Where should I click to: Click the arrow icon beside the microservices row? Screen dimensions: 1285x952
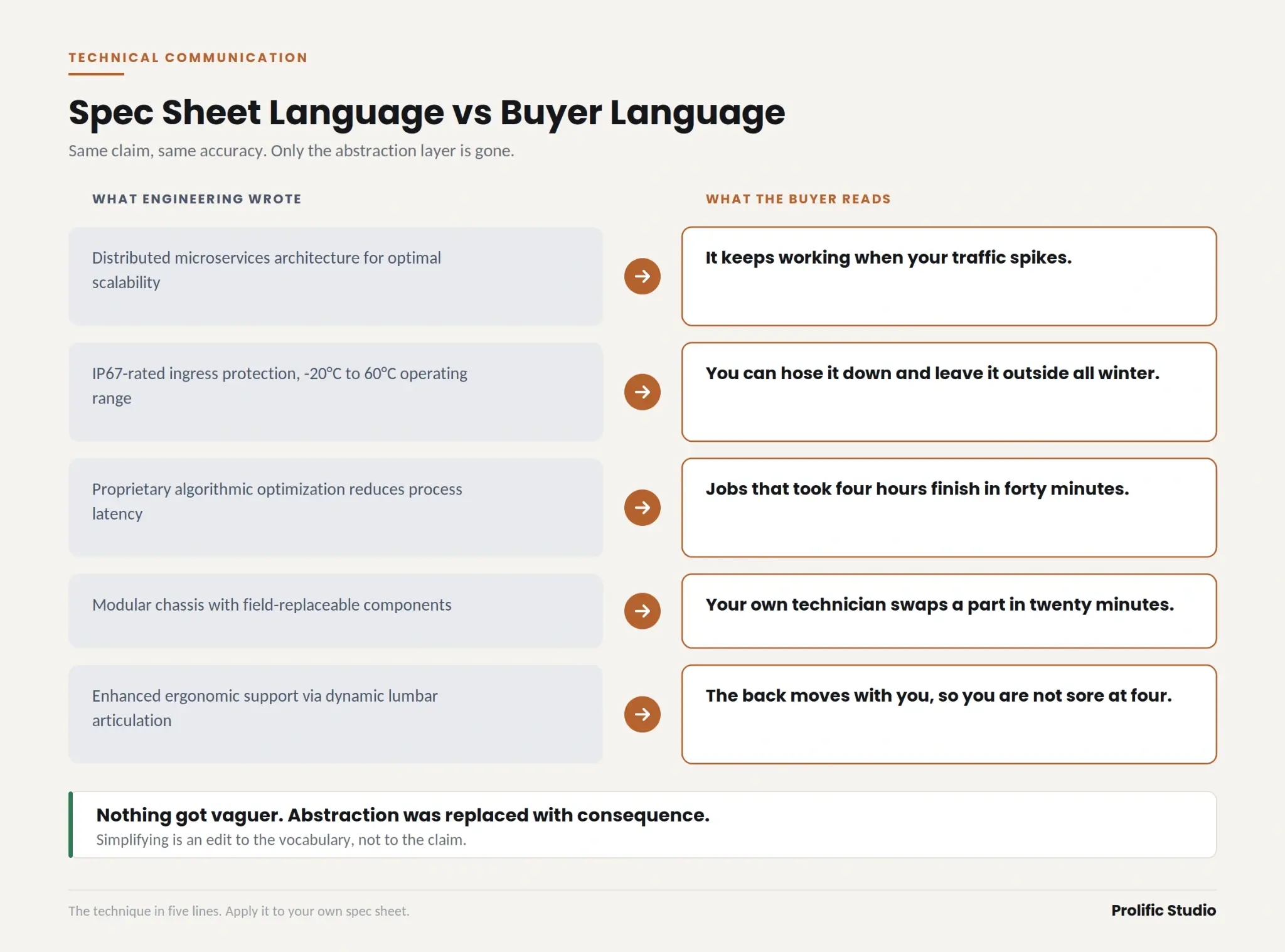click(x=642, y=276)
